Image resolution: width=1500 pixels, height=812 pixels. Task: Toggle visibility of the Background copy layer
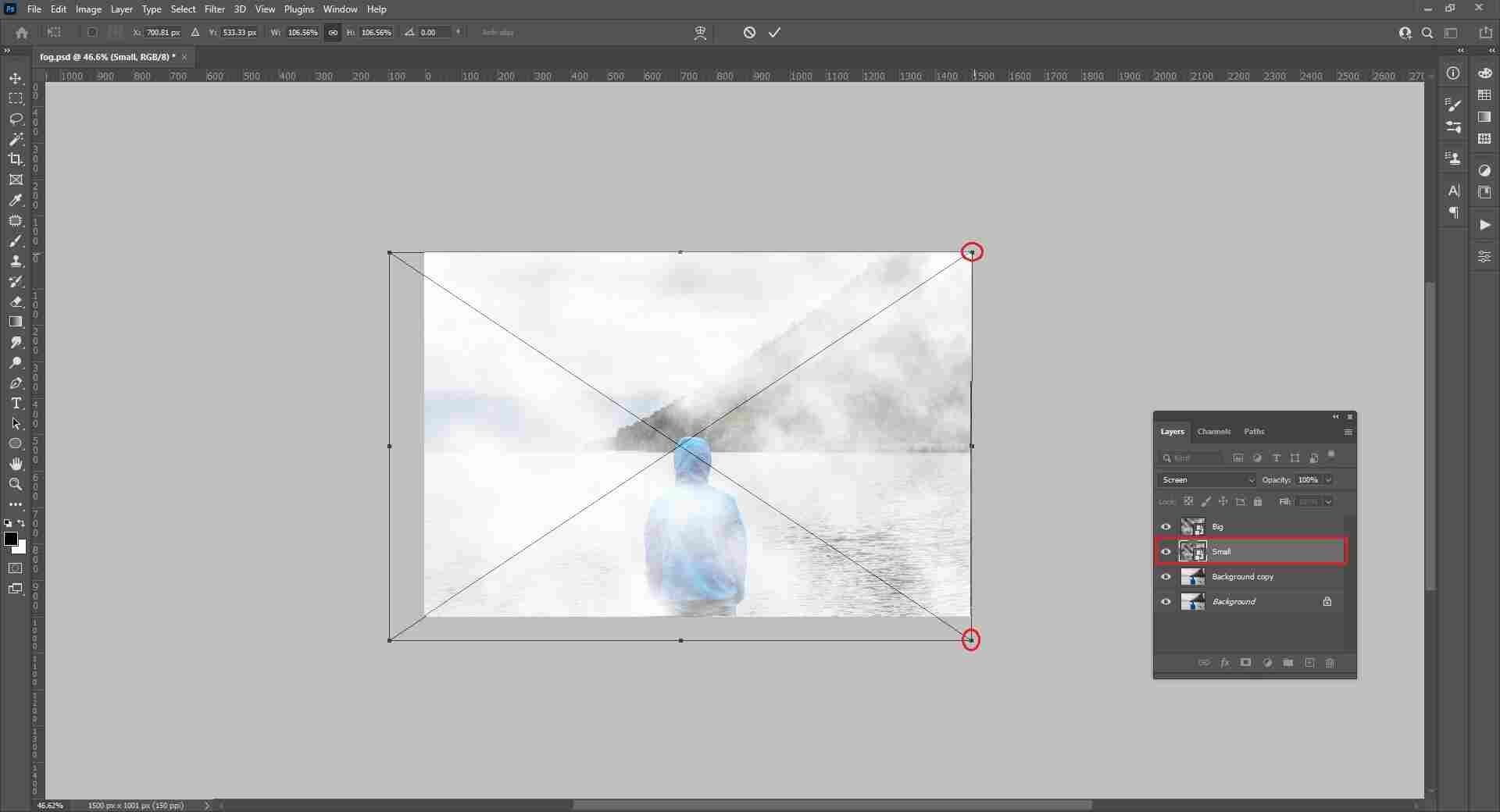(1165, 577)
